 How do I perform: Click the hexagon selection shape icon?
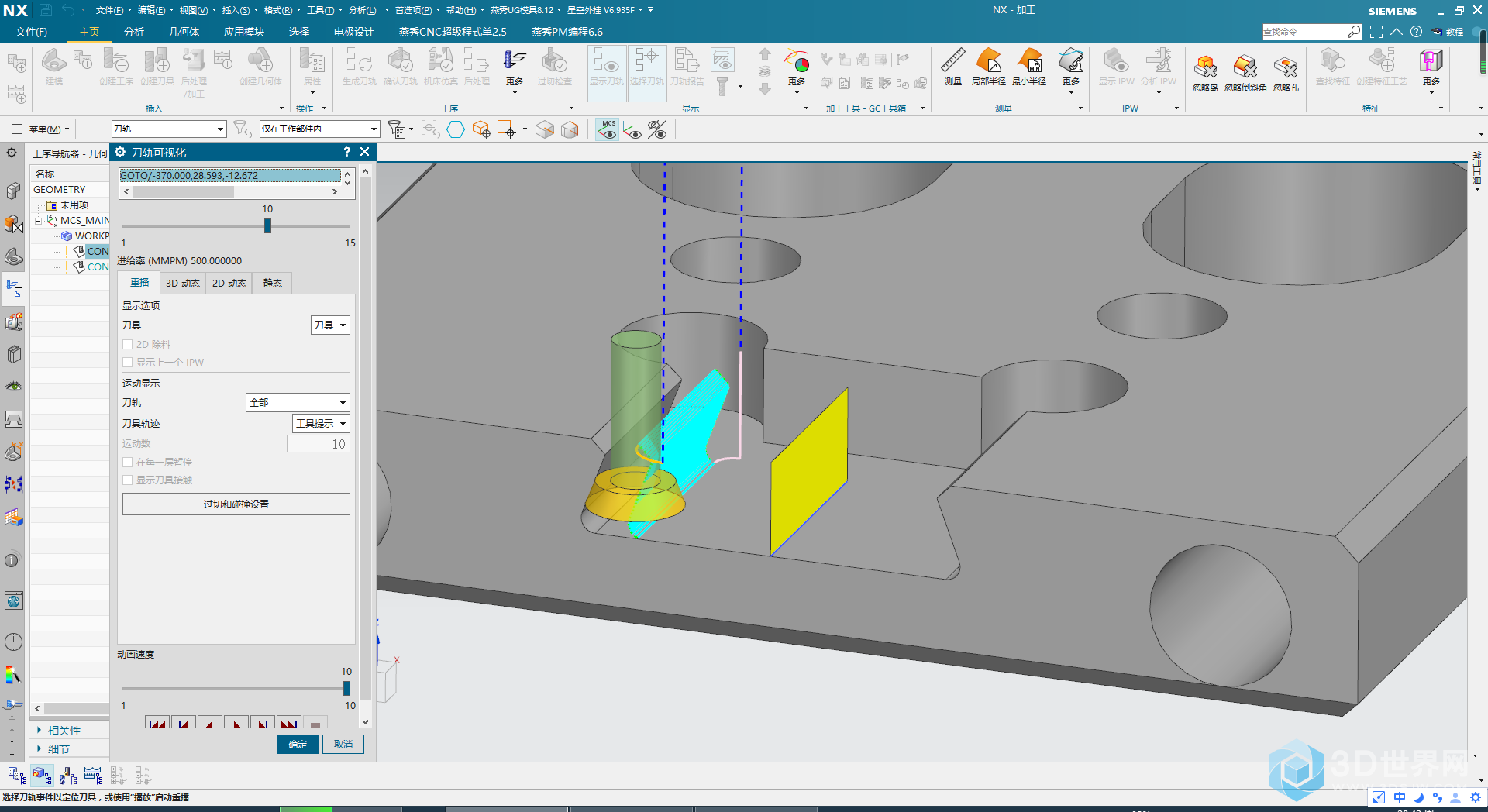click(456, 129)
